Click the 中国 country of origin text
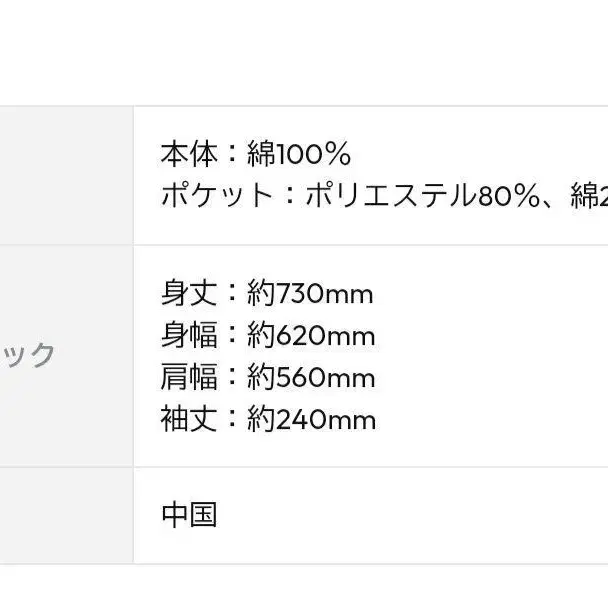Image resolution: width=608 pixels, height=608 pixels. click(189, 515)
